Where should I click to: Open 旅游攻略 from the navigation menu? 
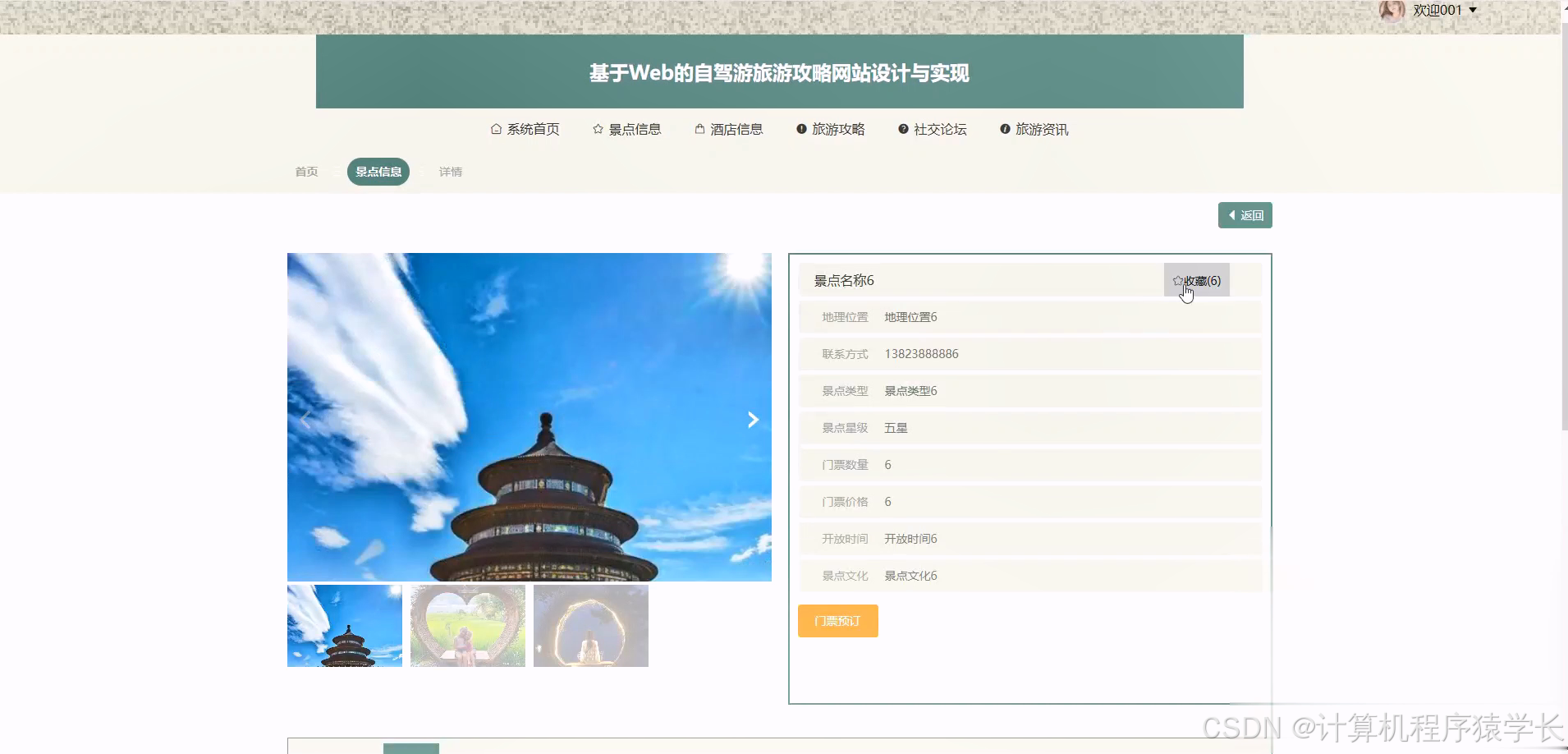coord(837,129)
